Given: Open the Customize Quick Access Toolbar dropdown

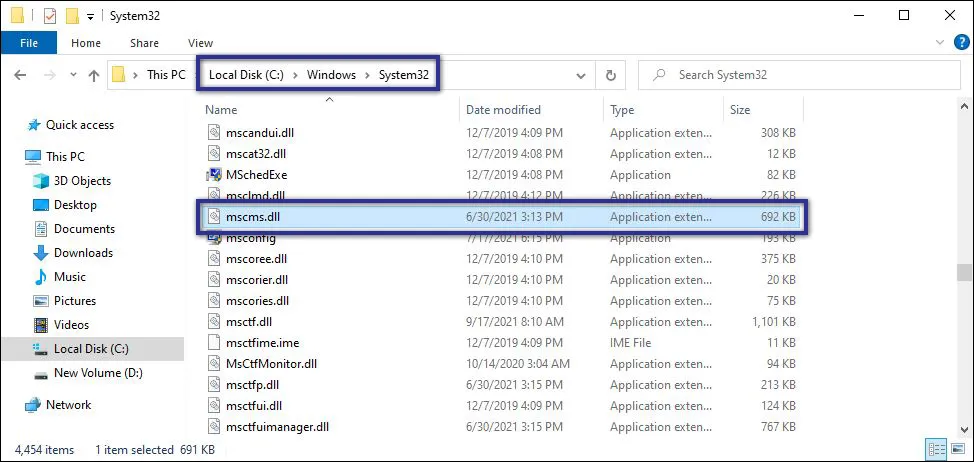Looking at the screenshot, I should 90,17.
